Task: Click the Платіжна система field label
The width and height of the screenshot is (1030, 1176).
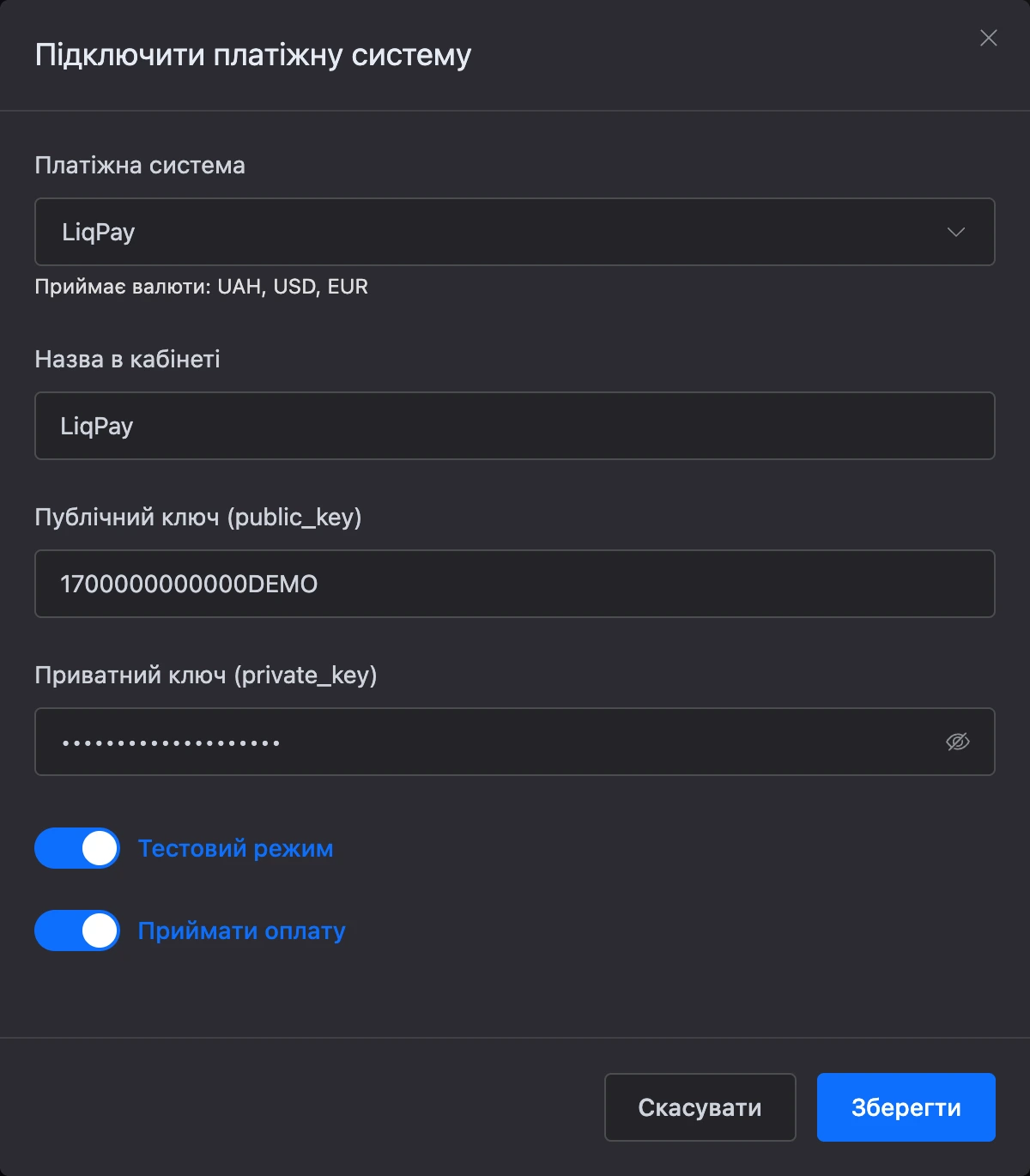Action: (140, 165)
